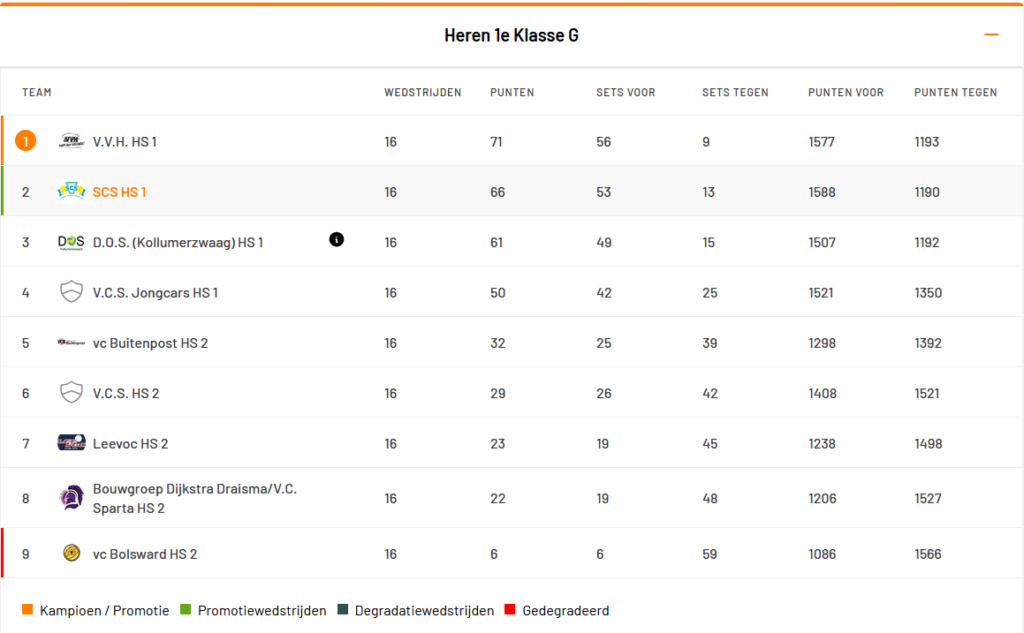Click the Sets voor column header

(x=625, y=93)
